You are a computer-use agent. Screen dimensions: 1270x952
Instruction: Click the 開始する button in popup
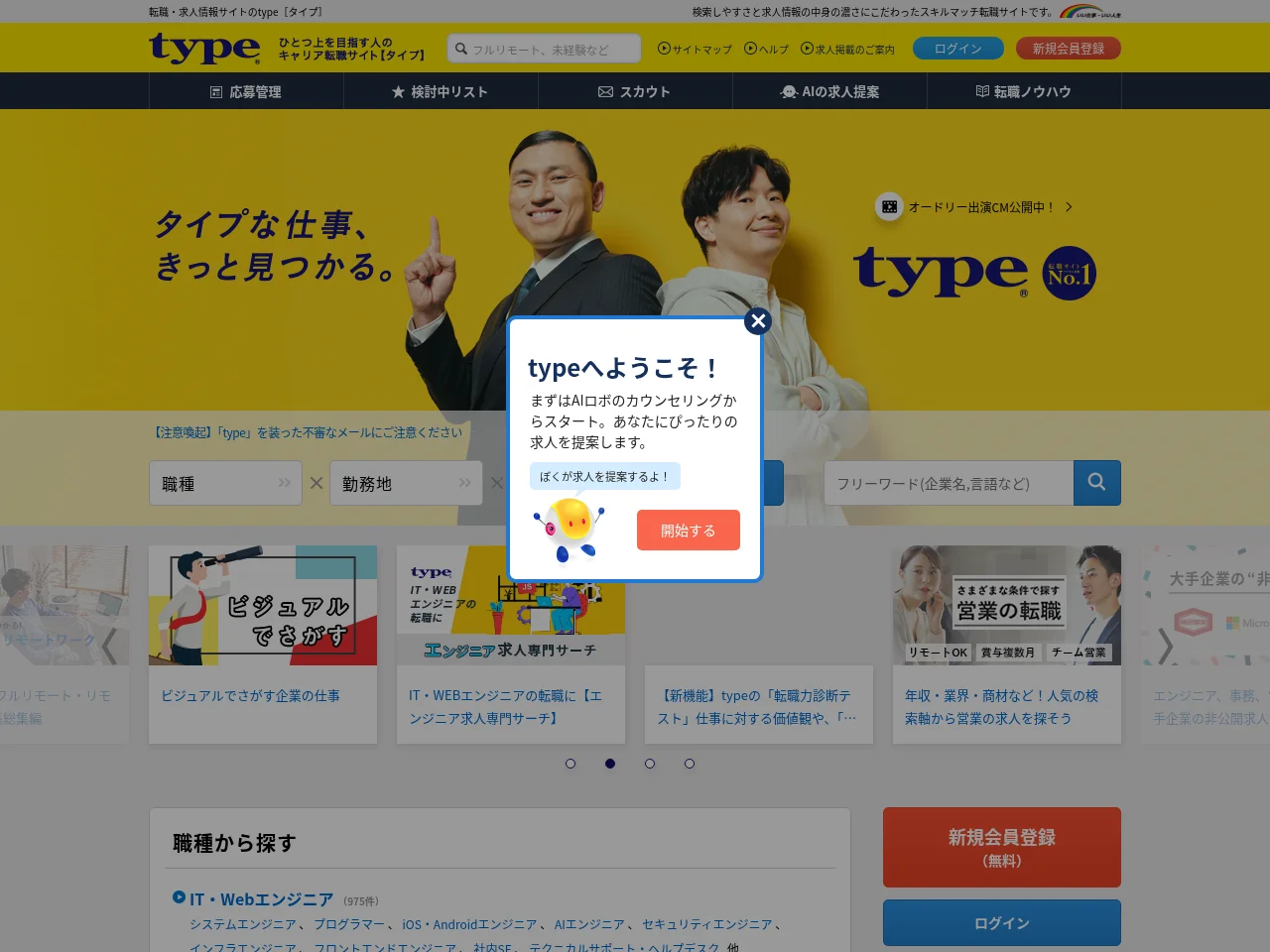click(x=689, y=531)
